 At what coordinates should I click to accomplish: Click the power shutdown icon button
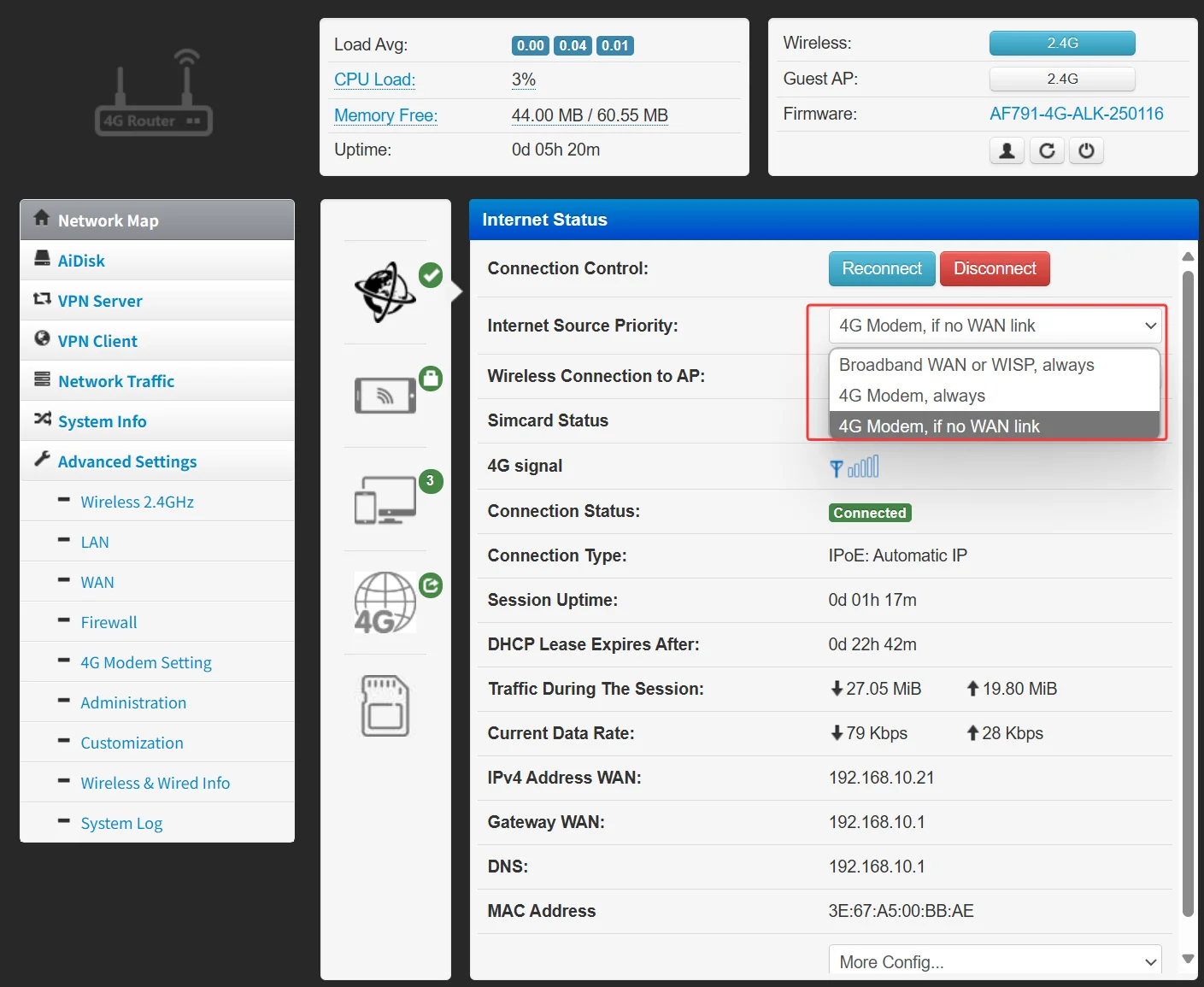tap(1086, 151)
